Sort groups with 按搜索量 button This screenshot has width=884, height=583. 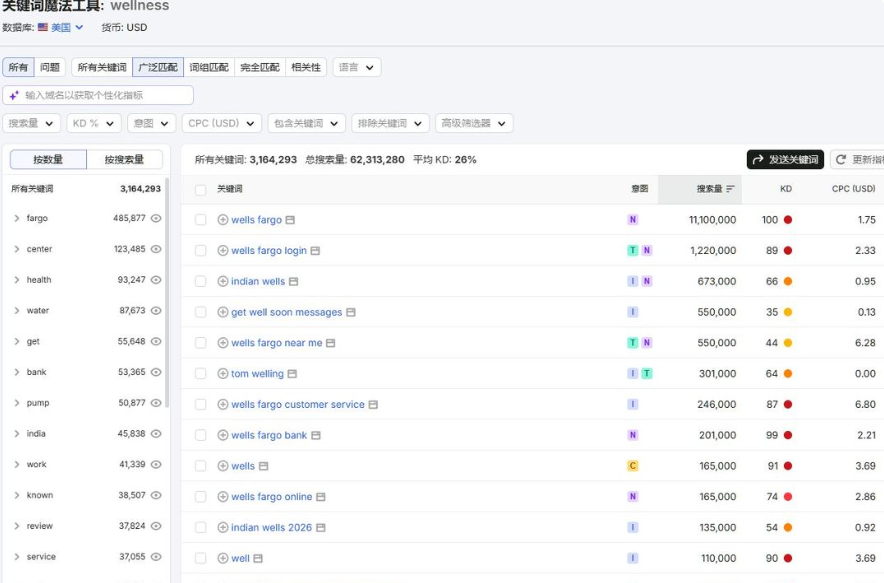click(125, 160)
